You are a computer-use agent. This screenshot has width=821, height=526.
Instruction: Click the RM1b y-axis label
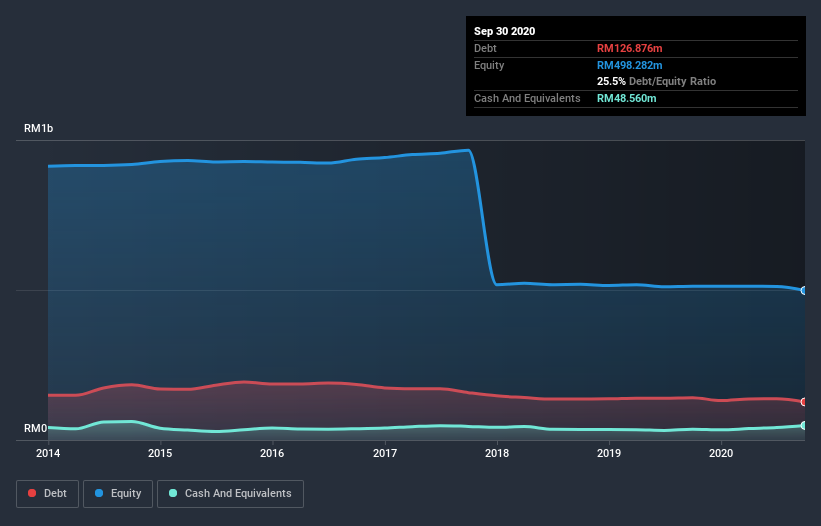pos(38,128)
